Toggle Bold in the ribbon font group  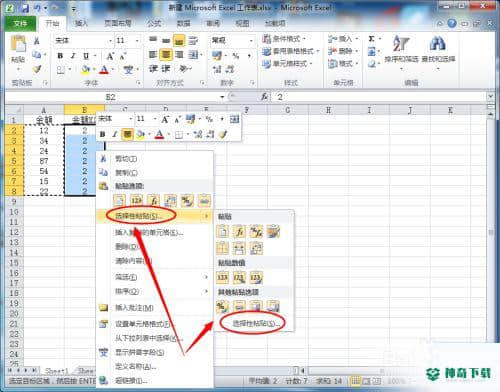point(60,56)
